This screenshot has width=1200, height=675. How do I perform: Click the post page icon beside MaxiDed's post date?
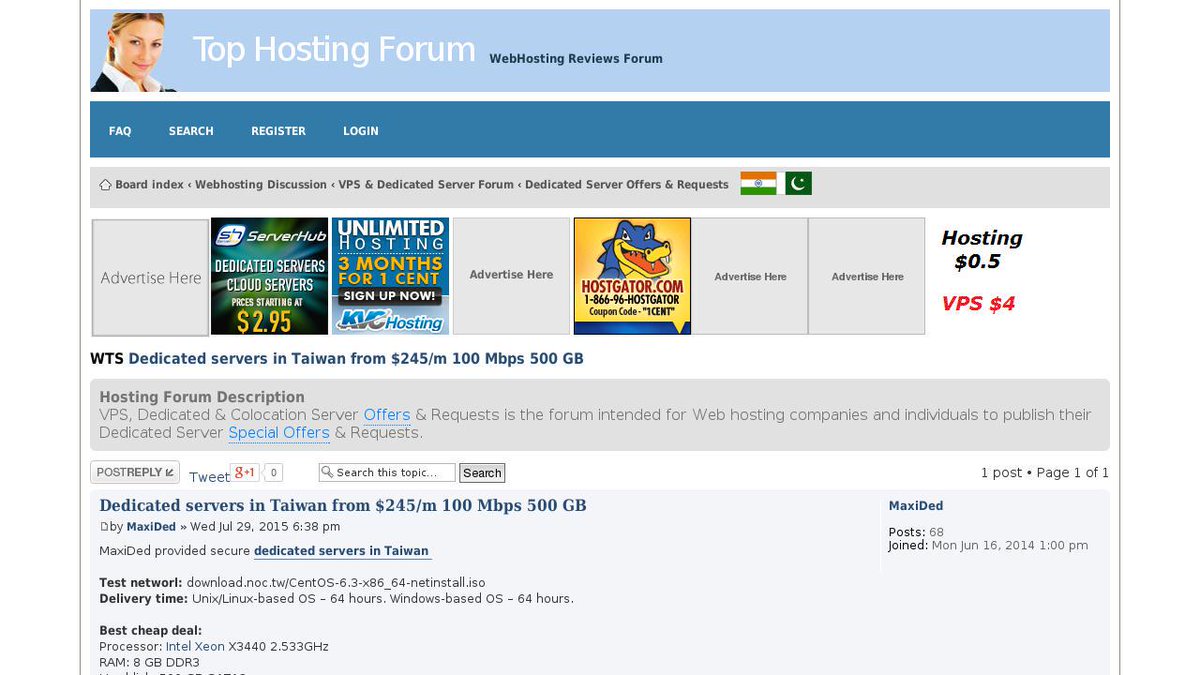pos(103,526)
